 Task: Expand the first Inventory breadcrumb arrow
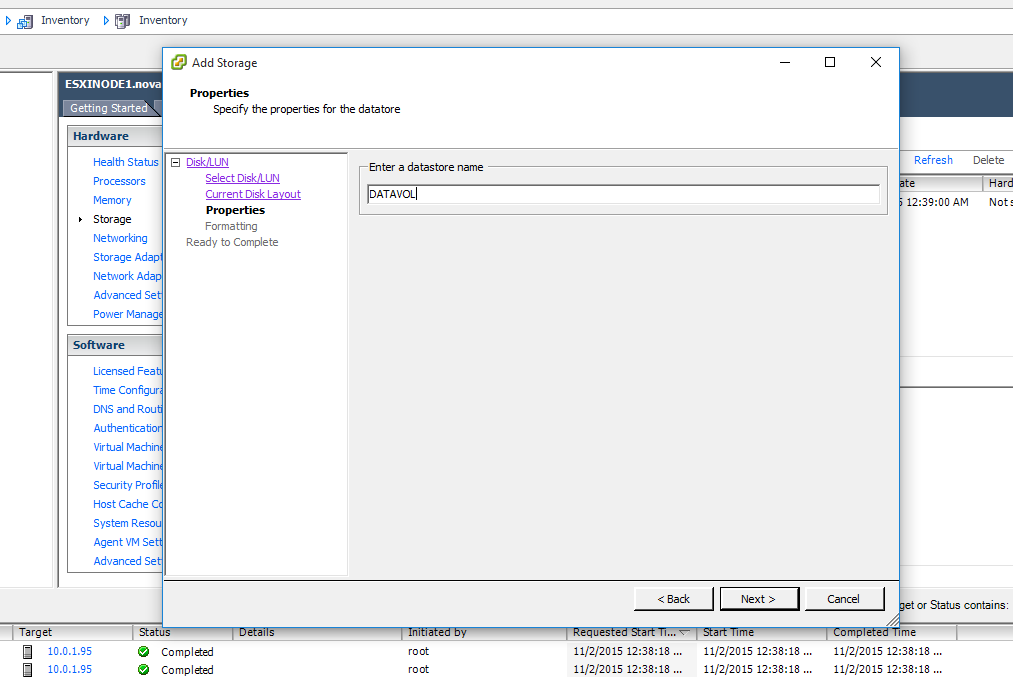tap(8, 21)
